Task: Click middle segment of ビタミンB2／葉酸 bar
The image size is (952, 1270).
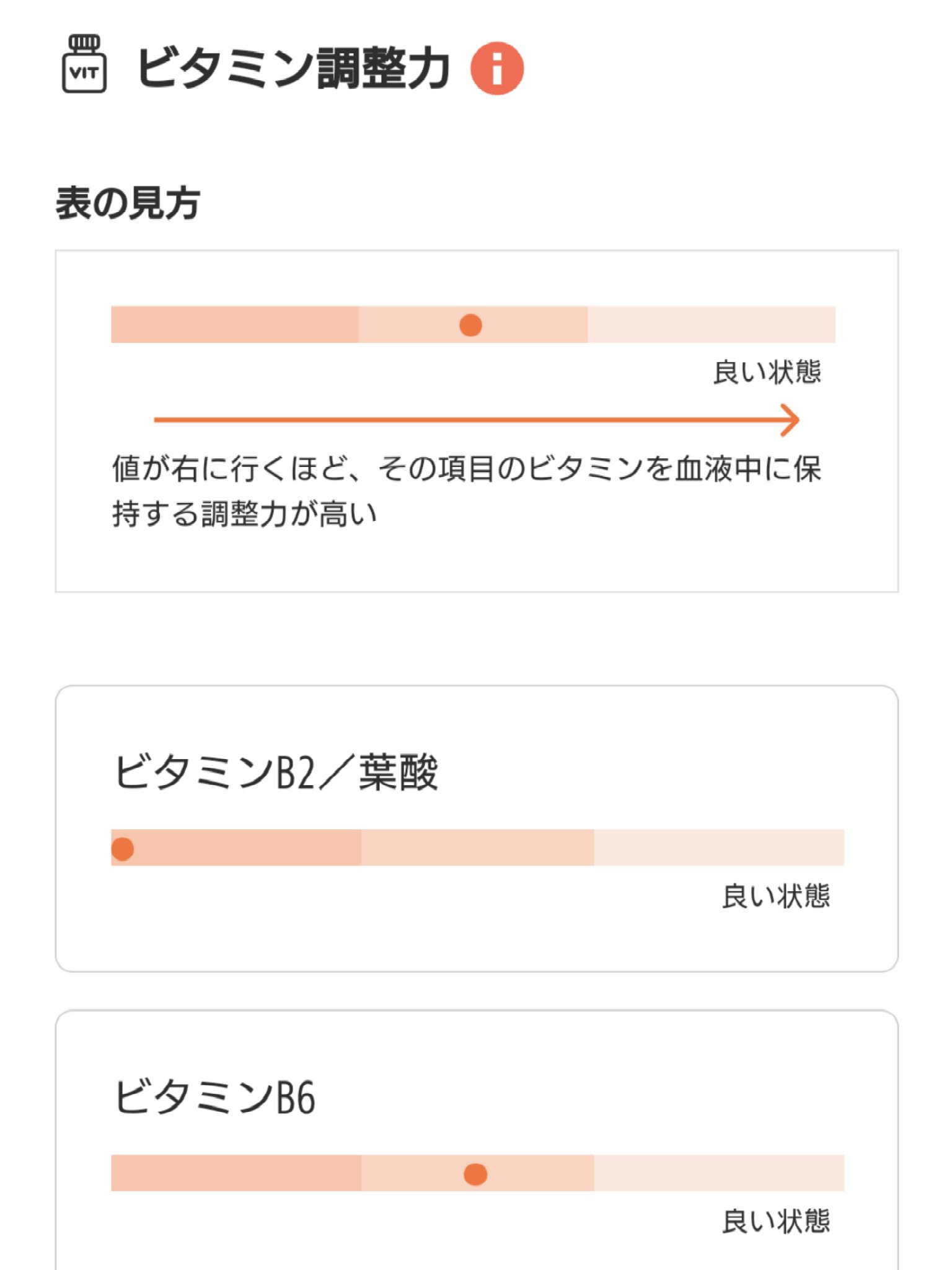Action: pyautogui.click(x=477, y=848)
